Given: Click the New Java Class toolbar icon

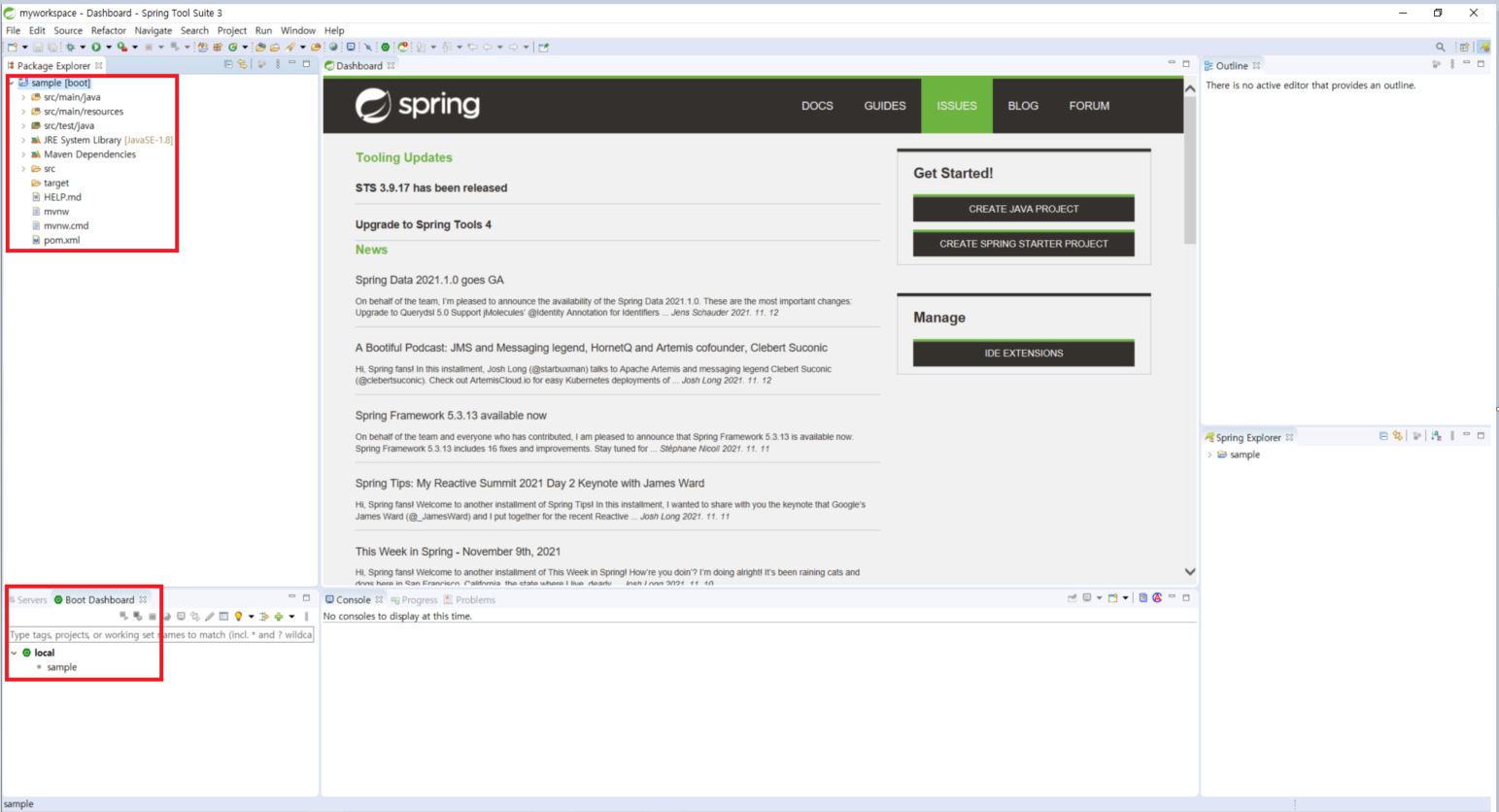Looking at the screenshot, I should [x=233, y=47].
